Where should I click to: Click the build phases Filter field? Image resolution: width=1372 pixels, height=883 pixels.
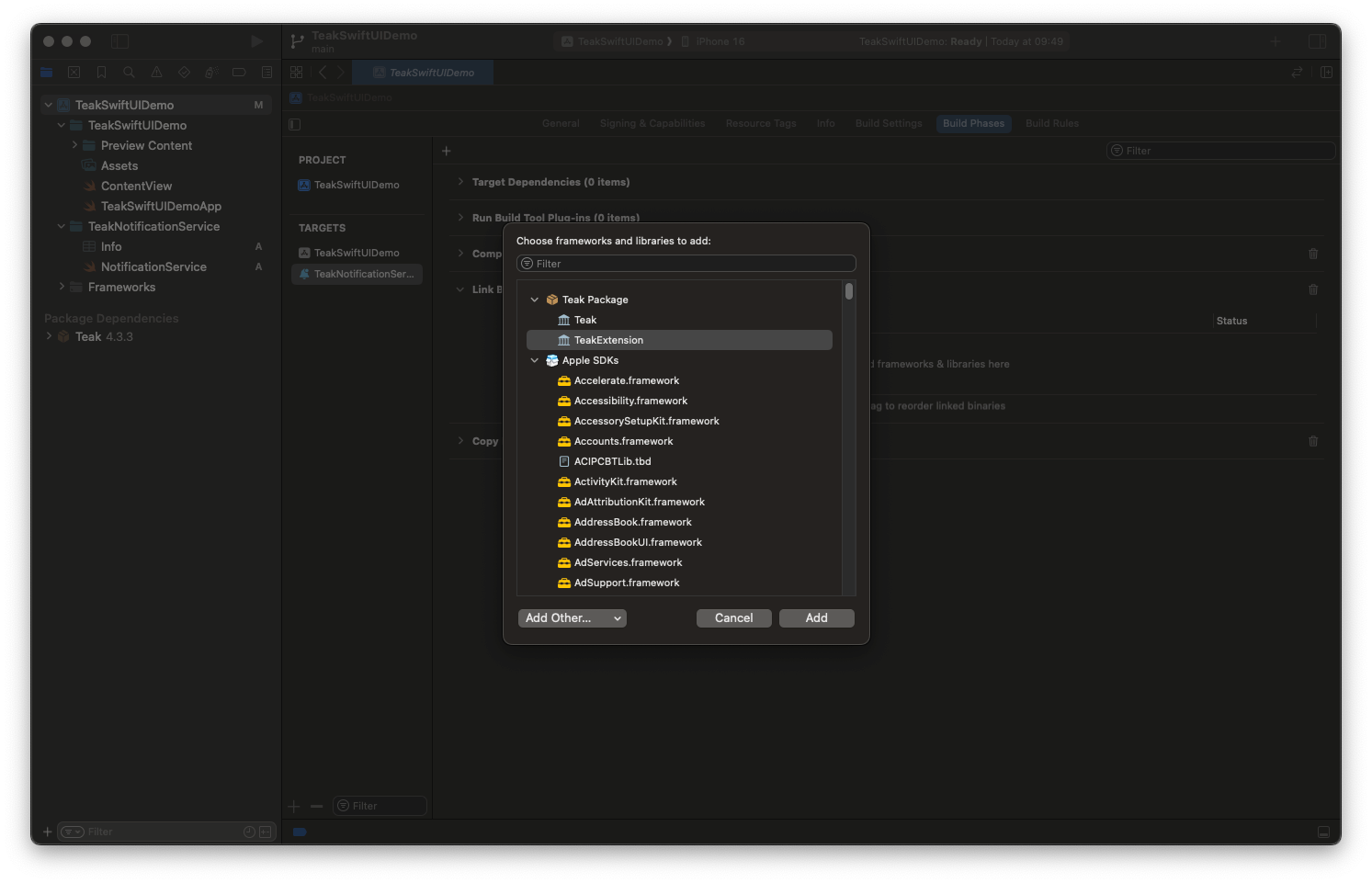1220,151
